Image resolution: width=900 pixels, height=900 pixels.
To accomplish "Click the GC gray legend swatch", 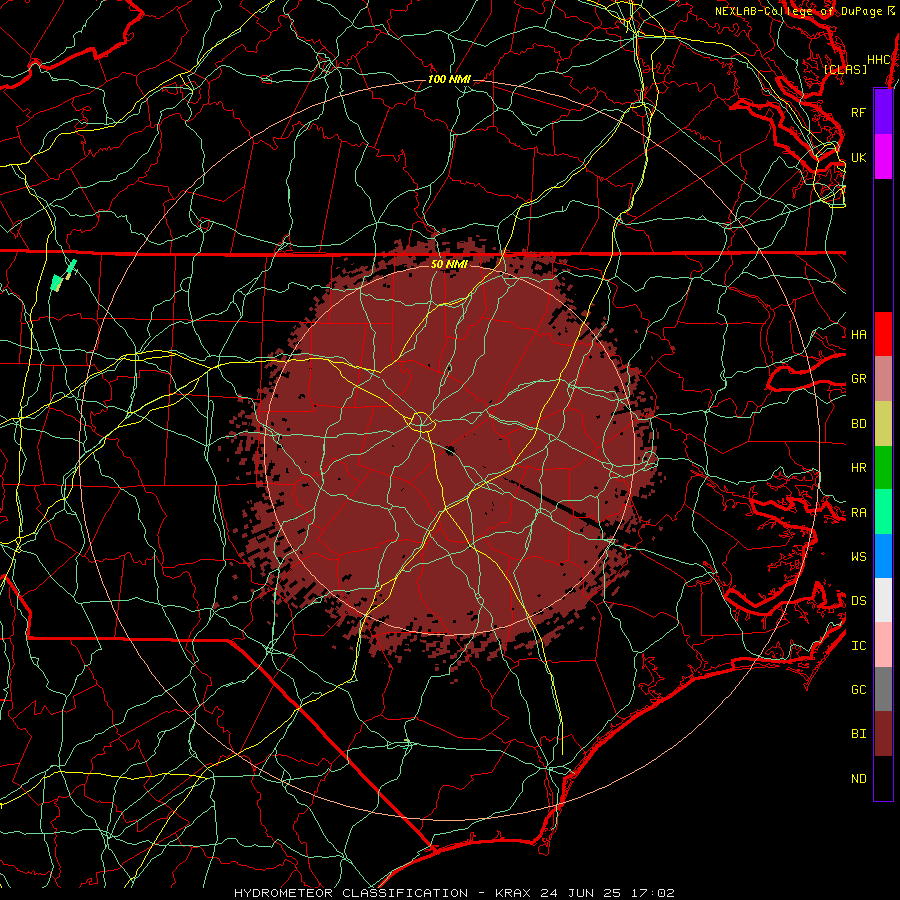I will 883,689.
